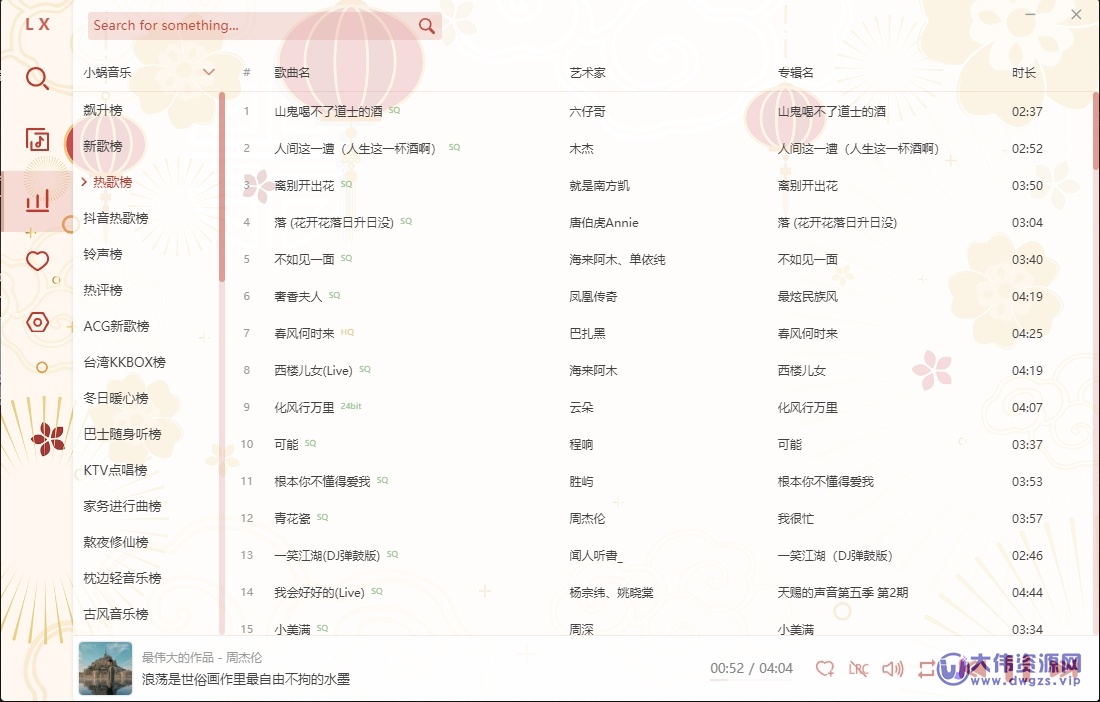Toggle the repeat play mode
Screen dimensions: 1100x702
click(x=927, y=668)
